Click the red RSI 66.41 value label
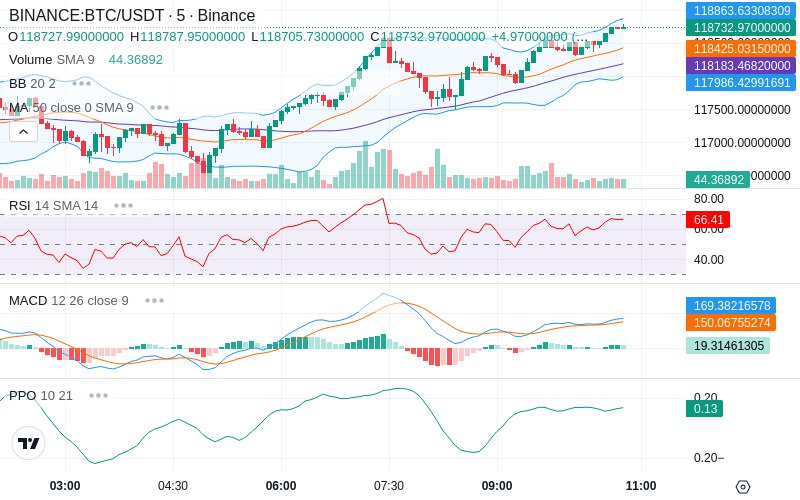Screen dimensions: 800x500 coord(708,219)
